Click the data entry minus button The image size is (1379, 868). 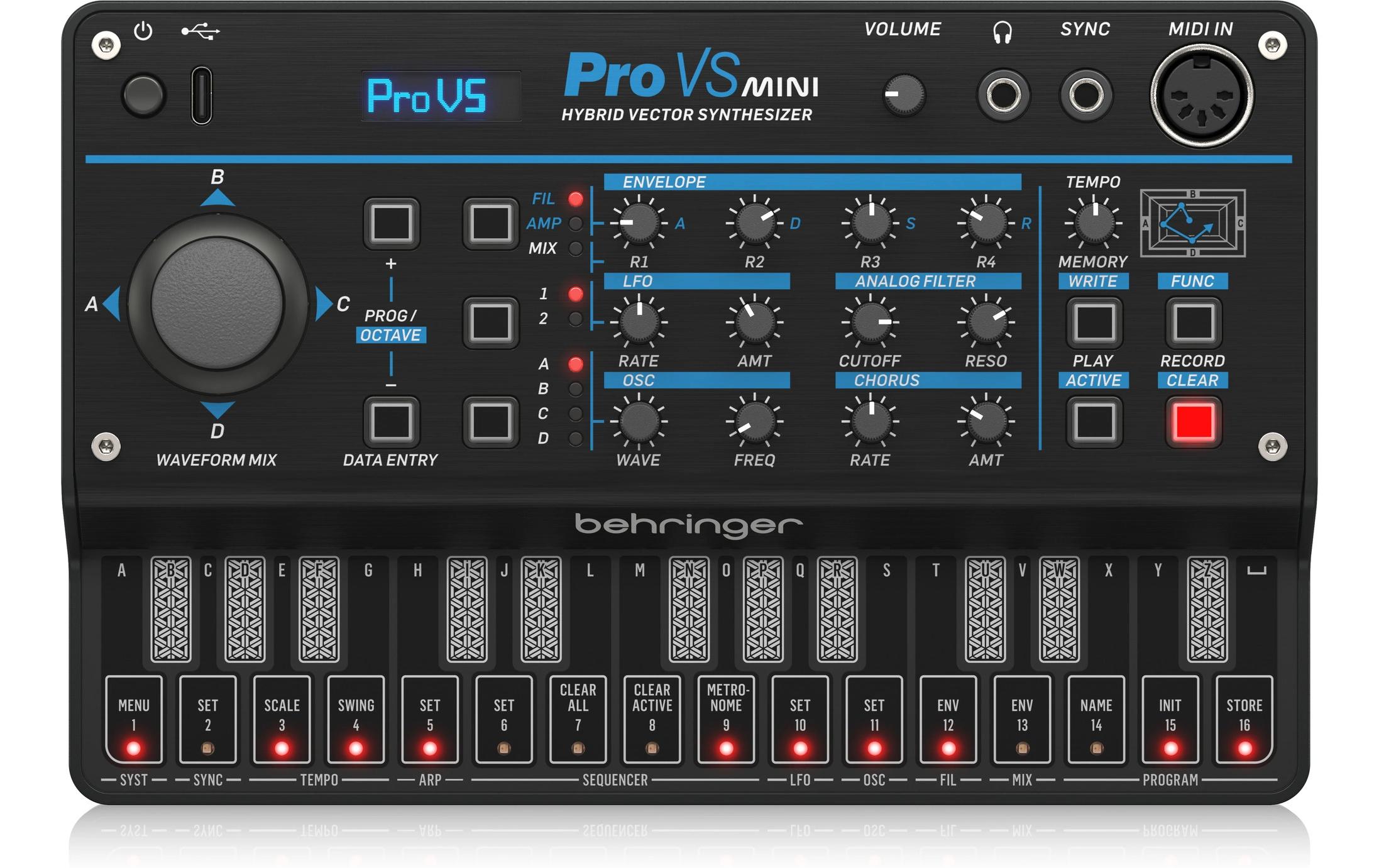[391, 421]
